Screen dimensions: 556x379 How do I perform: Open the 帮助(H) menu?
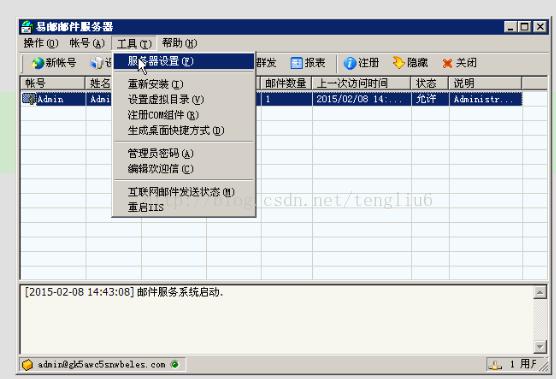coord(179,44)
